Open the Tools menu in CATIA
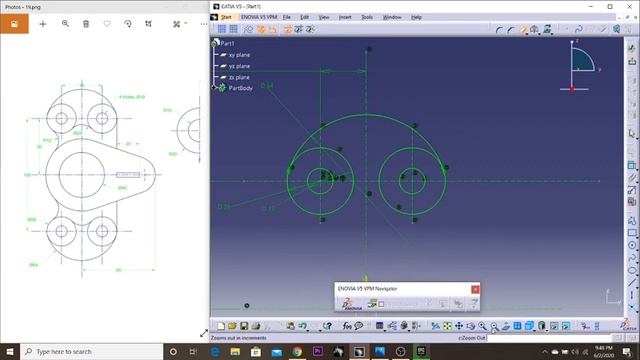 point(367,17)
